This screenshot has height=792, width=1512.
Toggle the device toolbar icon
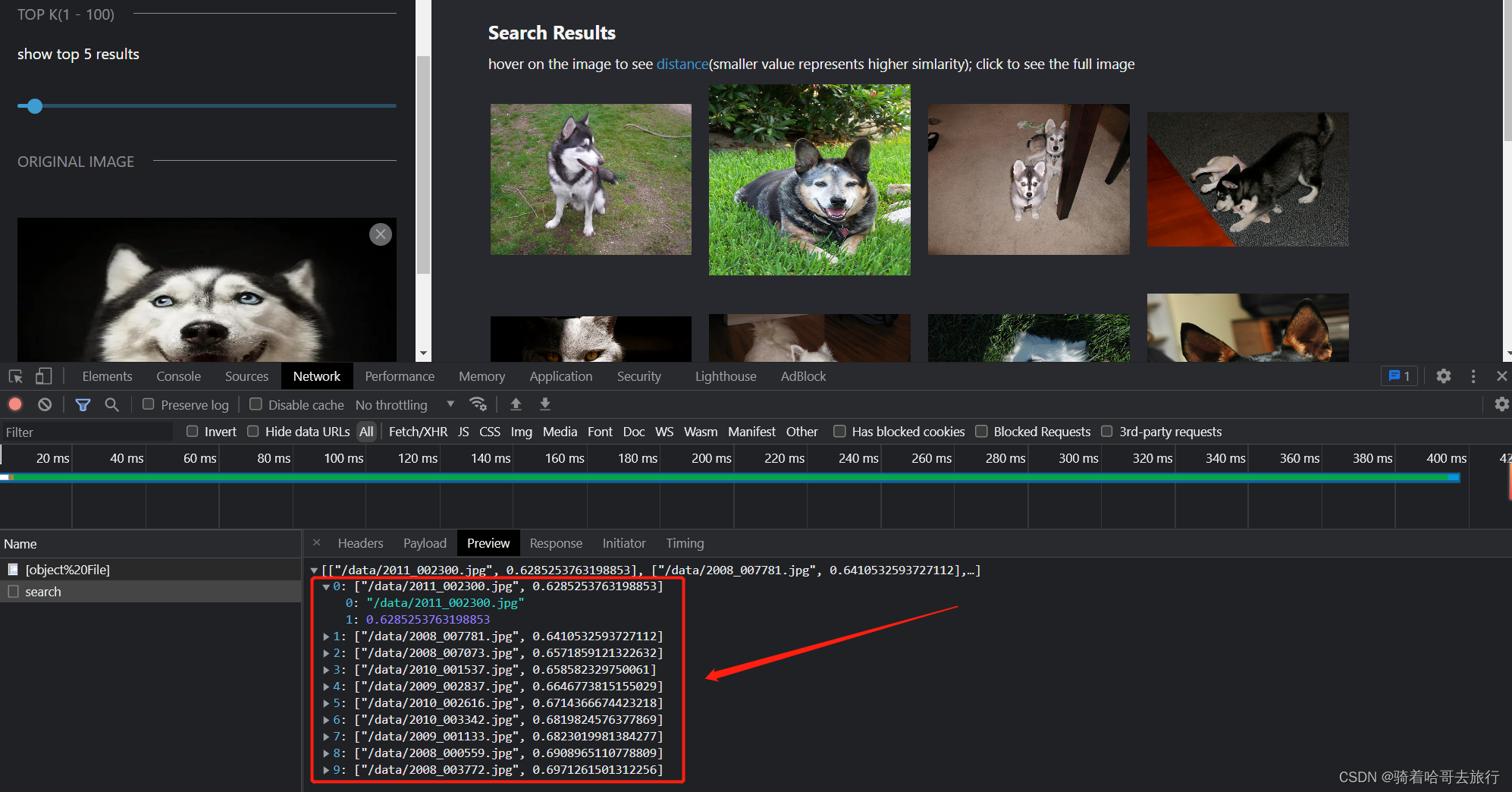pyautogui.click(x=44, y=376)
